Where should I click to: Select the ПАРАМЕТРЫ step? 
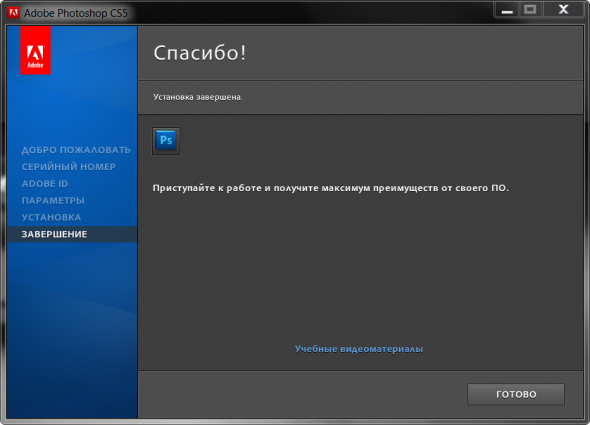click(x=53, y=201)
